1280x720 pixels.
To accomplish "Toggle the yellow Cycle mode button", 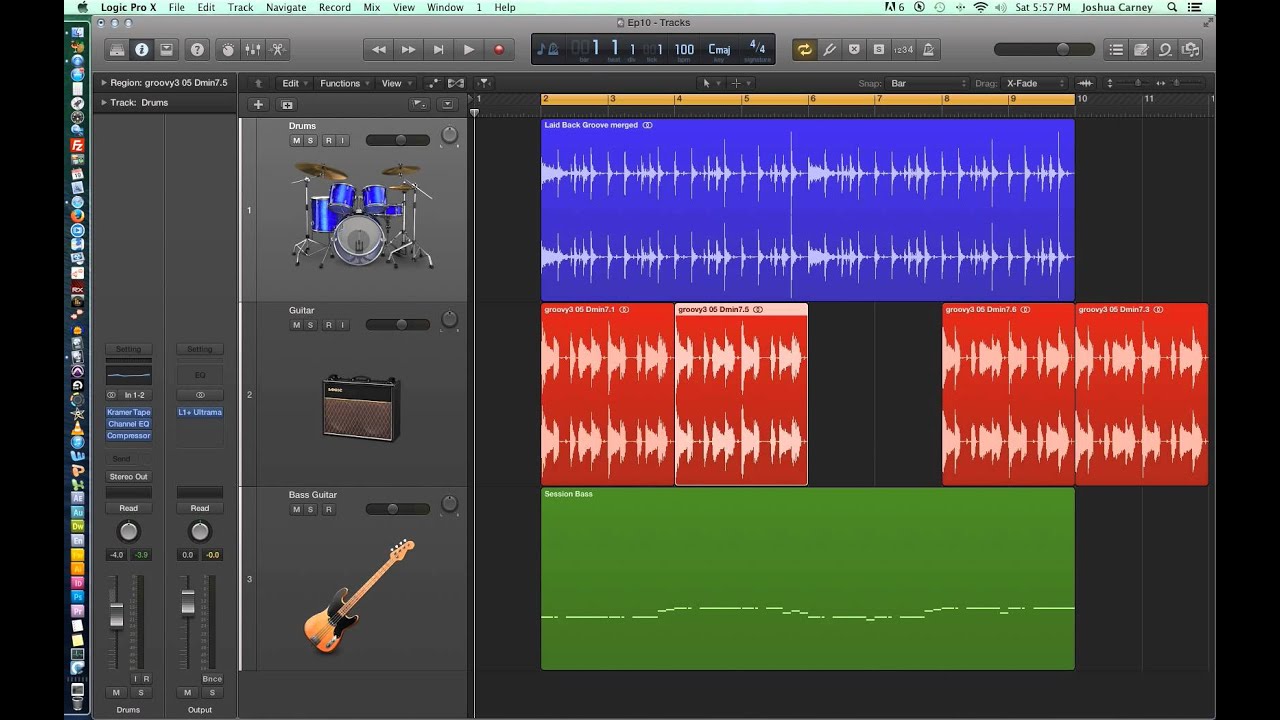I will coord(804,49).
